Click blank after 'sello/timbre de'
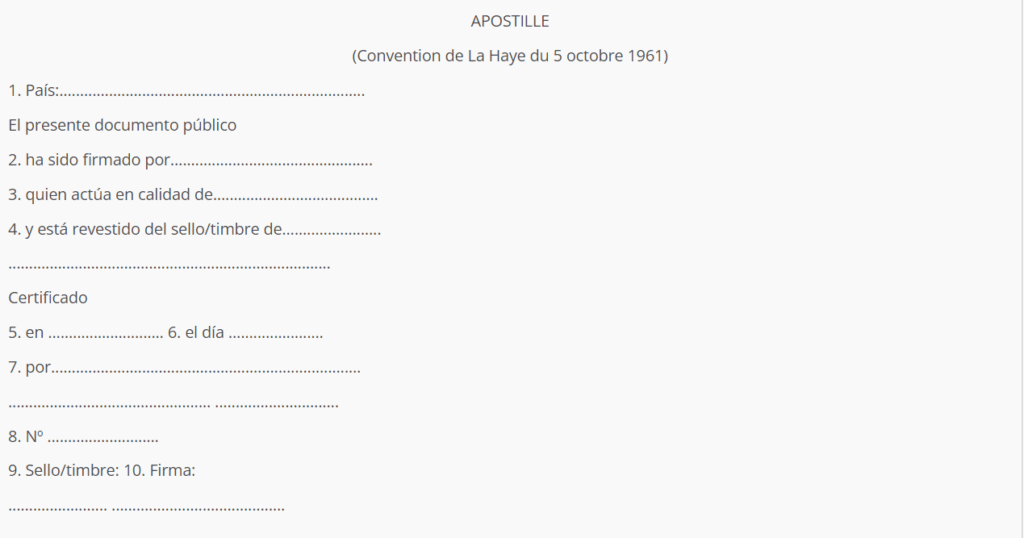The image size is (1024, 538). [333, 229]
